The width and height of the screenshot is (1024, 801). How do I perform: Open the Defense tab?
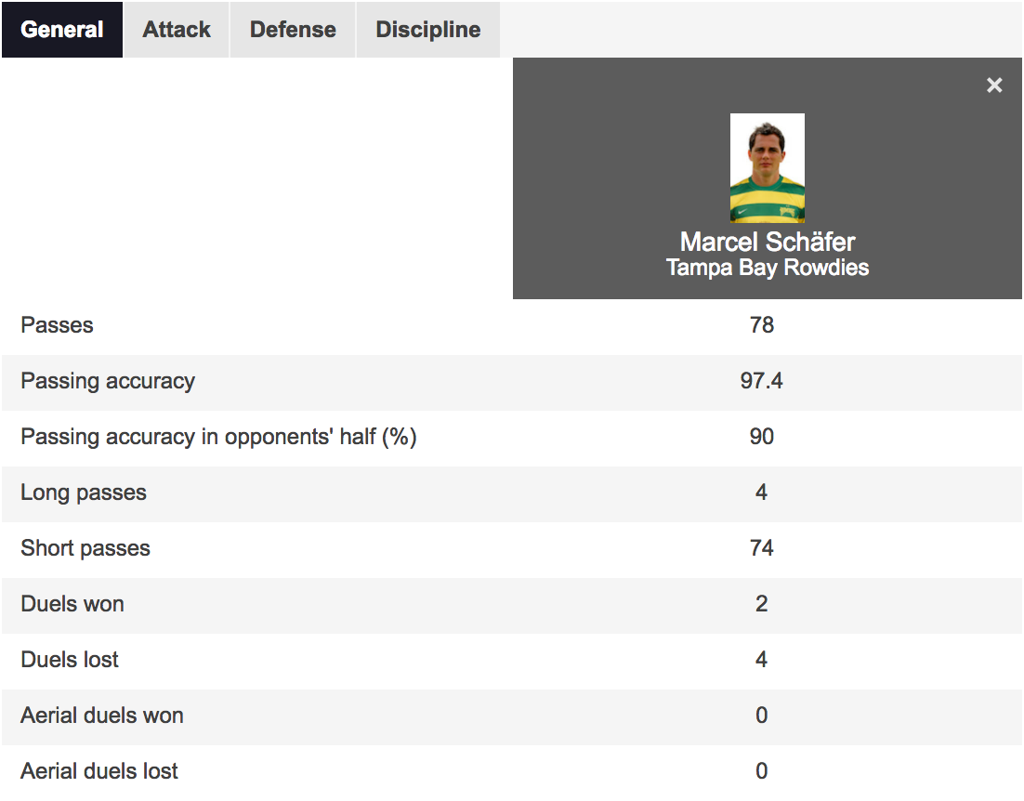[293, 29]
